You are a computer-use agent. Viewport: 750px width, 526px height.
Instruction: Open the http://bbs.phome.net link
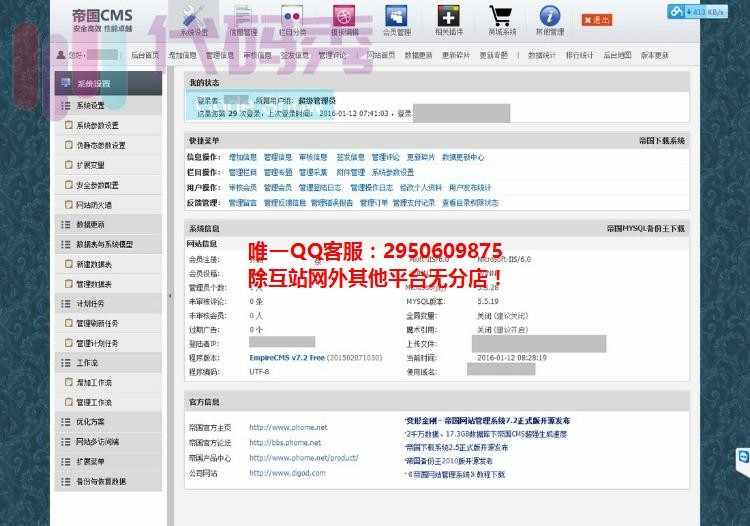(x=285, y=442)
